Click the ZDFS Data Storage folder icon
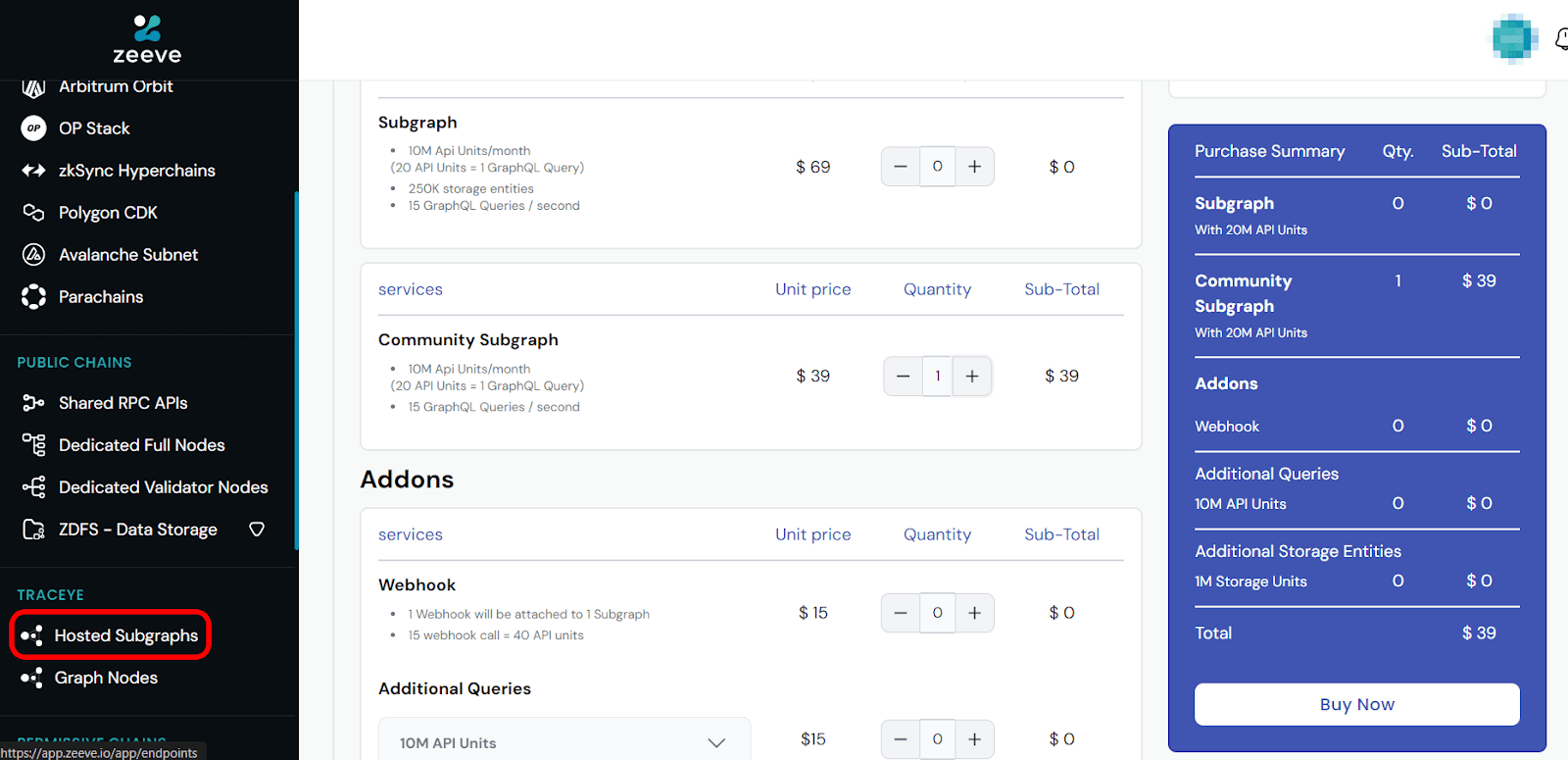Image resolution: width=1568 pixels, height=760 pixels. click(x=33, y=530)
